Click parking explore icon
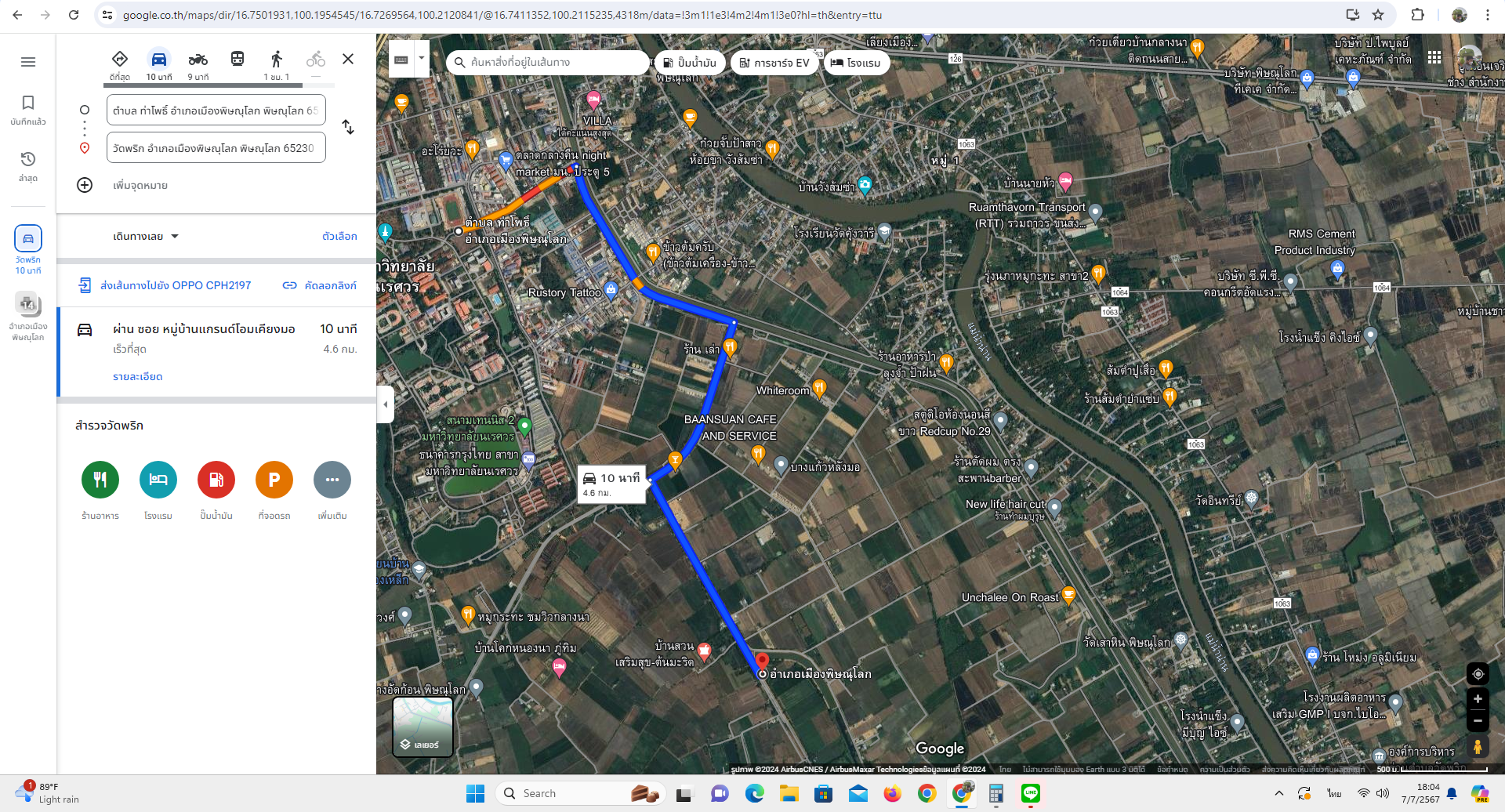The width and height of the screenshot is (1505, 812). 274,480
